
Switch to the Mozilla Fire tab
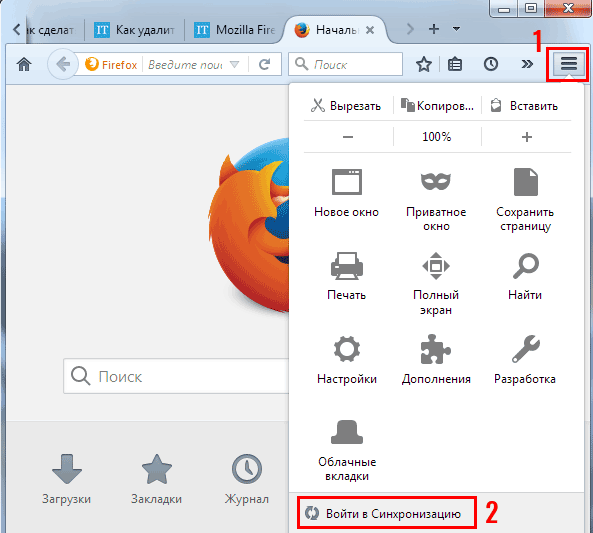234,30
